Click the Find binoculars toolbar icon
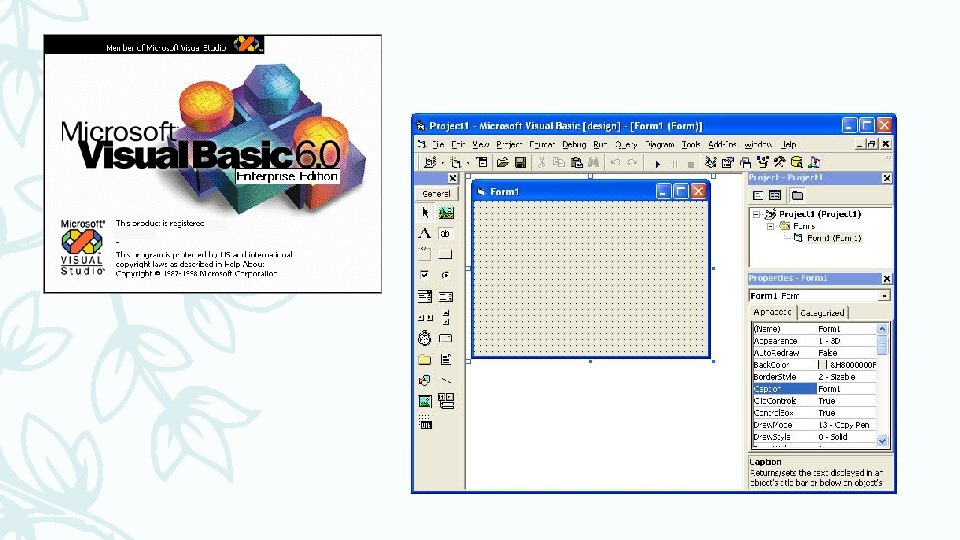Screen dimensions: 960x540 click(x=594, y=162)
